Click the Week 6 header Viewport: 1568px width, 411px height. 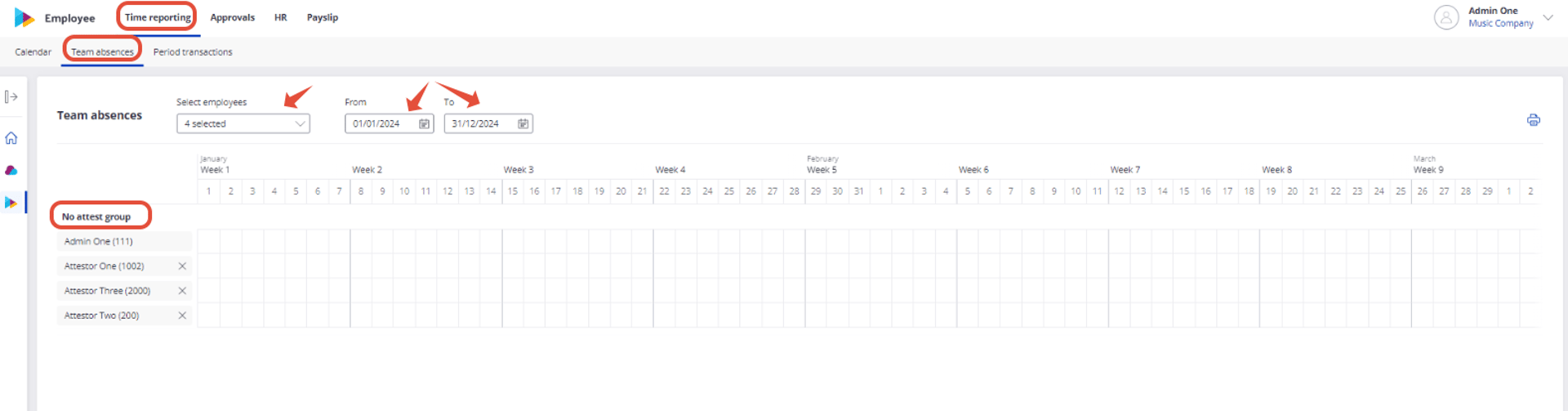tap(973, 170)
